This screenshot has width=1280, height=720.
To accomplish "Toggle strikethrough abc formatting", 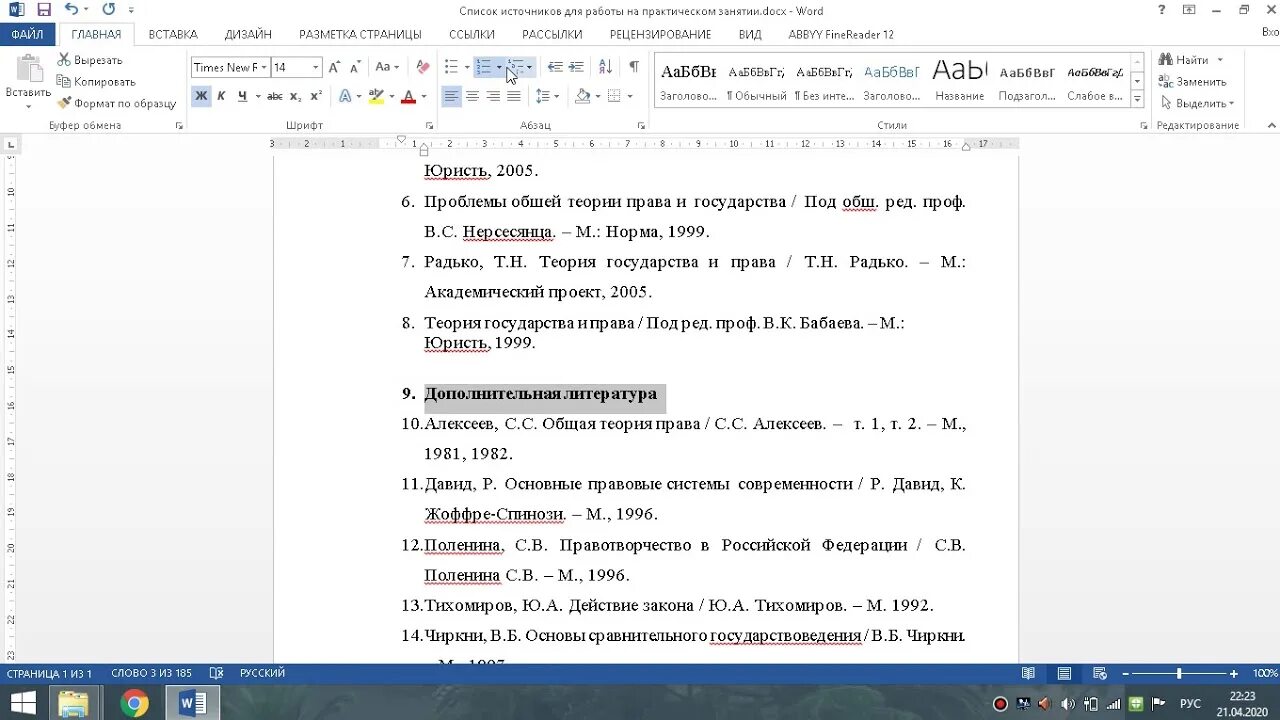I will 275,96.
